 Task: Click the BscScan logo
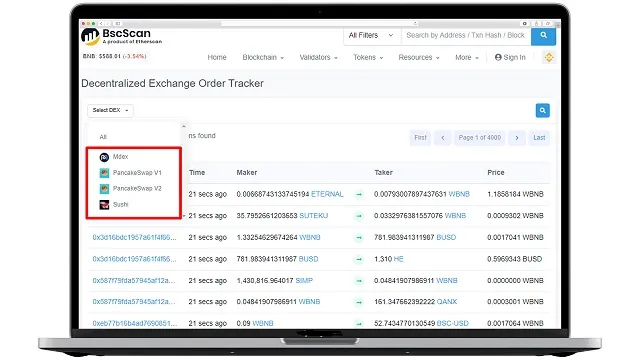point(121,36)
